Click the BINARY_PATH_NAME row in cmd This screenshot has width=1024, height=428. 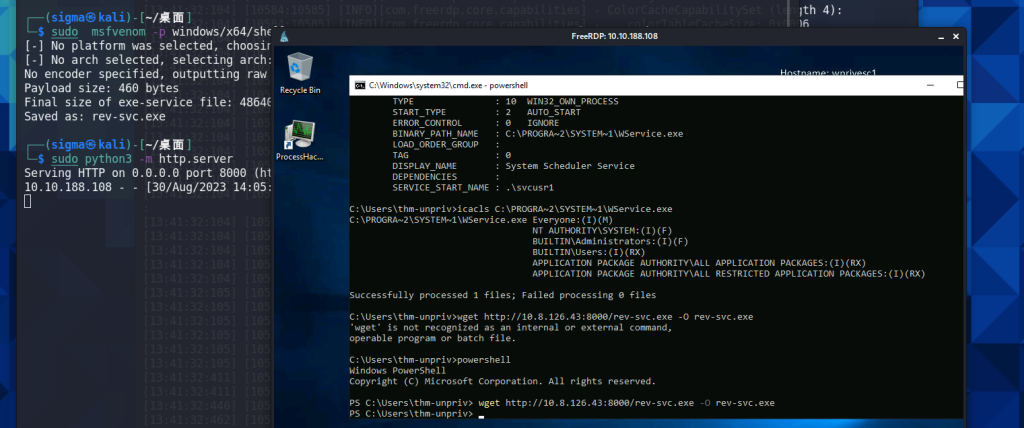pyautogui.click(x=537, y=133)
